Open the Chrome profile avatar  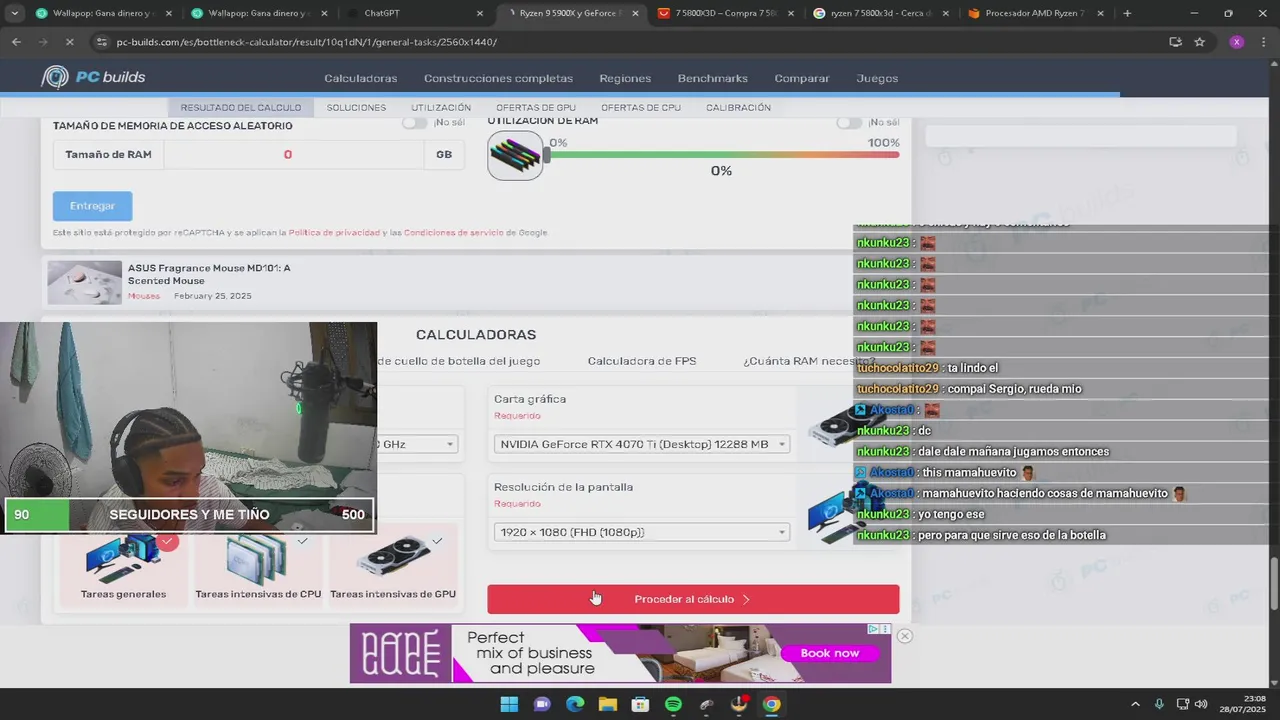coord(1237,42)
